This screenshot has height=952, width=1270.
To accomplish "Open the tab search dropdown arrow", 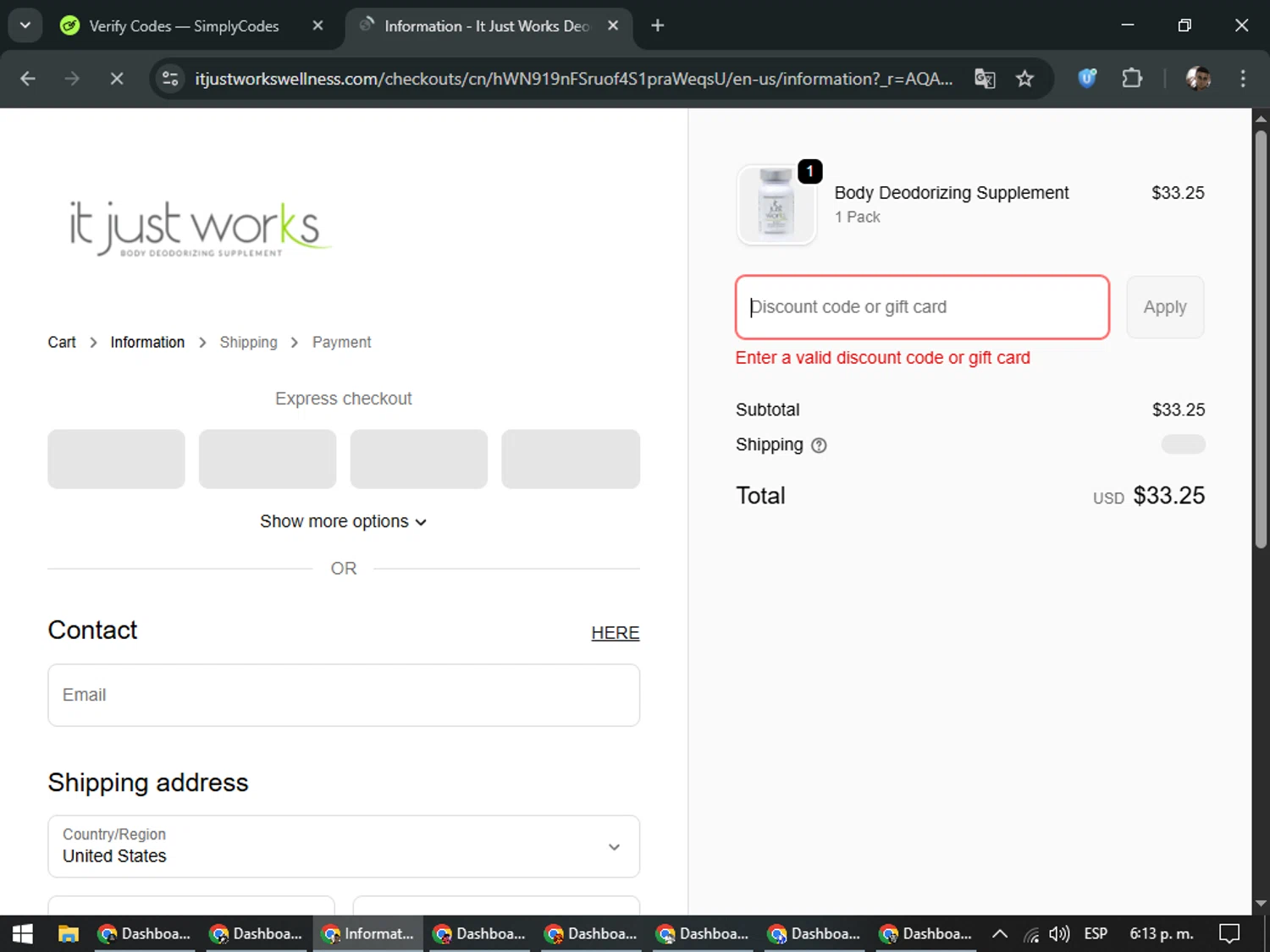I will 25,25.
